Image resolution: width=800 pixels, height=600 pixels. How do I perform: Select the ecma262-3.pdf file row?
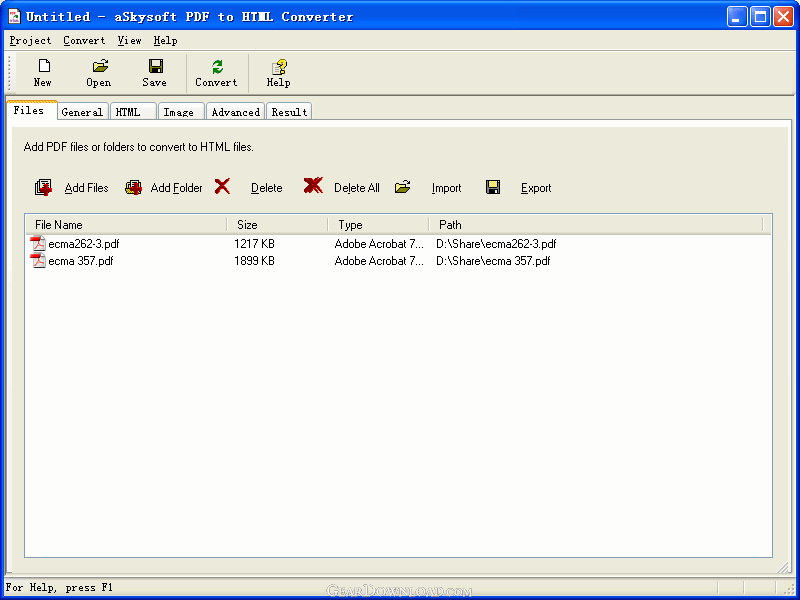click(398, 244)
